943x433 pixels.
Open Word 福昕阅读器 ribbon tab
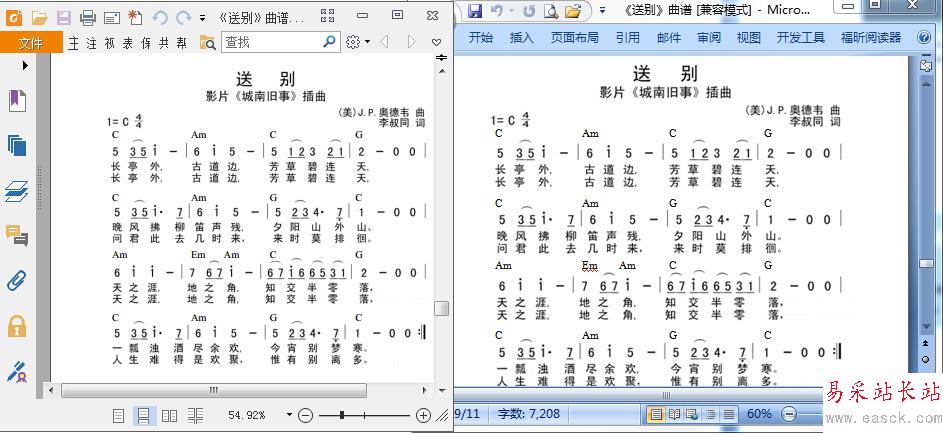[871, 38]
